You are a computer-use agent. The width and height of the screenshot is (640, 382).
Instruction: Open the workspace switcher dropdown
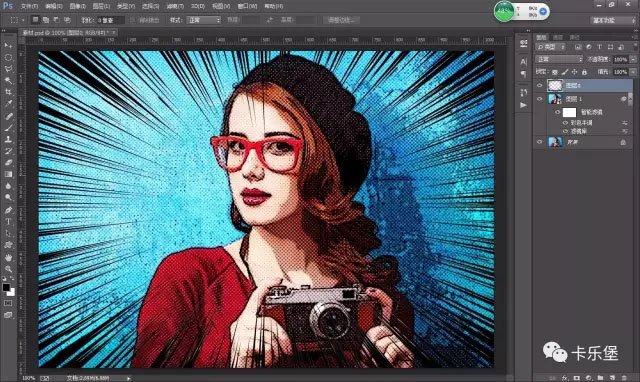click(x=613, y=20)
